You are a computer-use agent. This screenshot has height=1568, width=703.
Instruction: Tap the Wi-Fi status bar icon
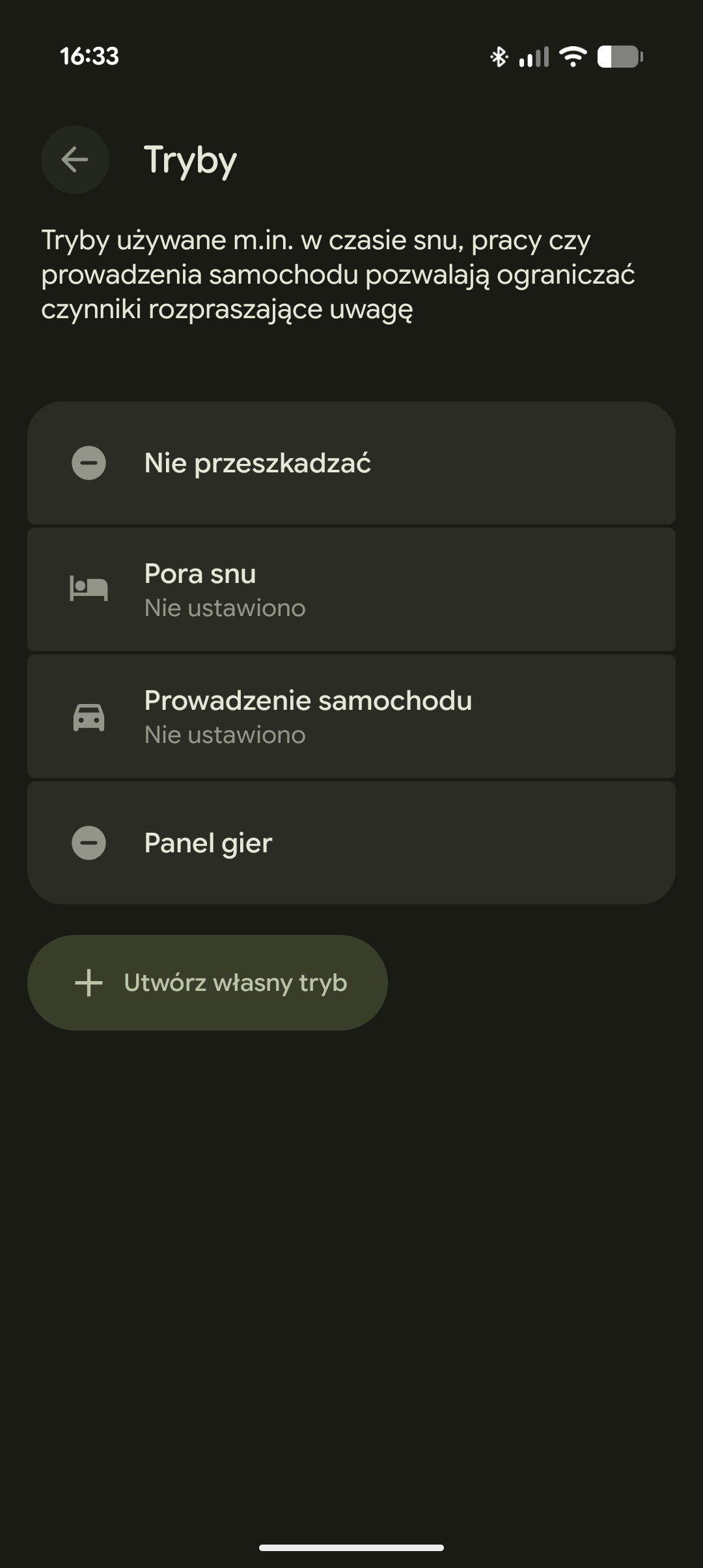point(573,57)
